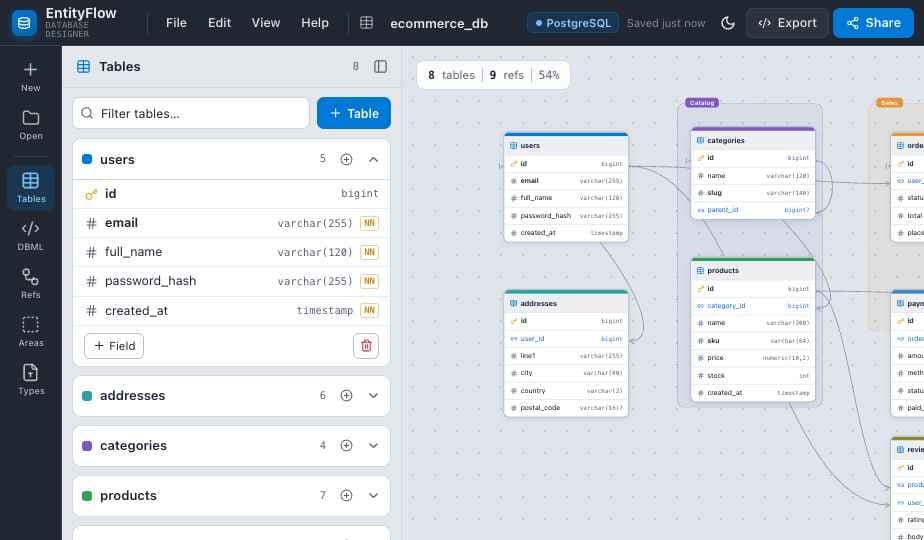Select the Tables sidebar tab
Viewport: 924px width, 540px height.
point(31,188)
